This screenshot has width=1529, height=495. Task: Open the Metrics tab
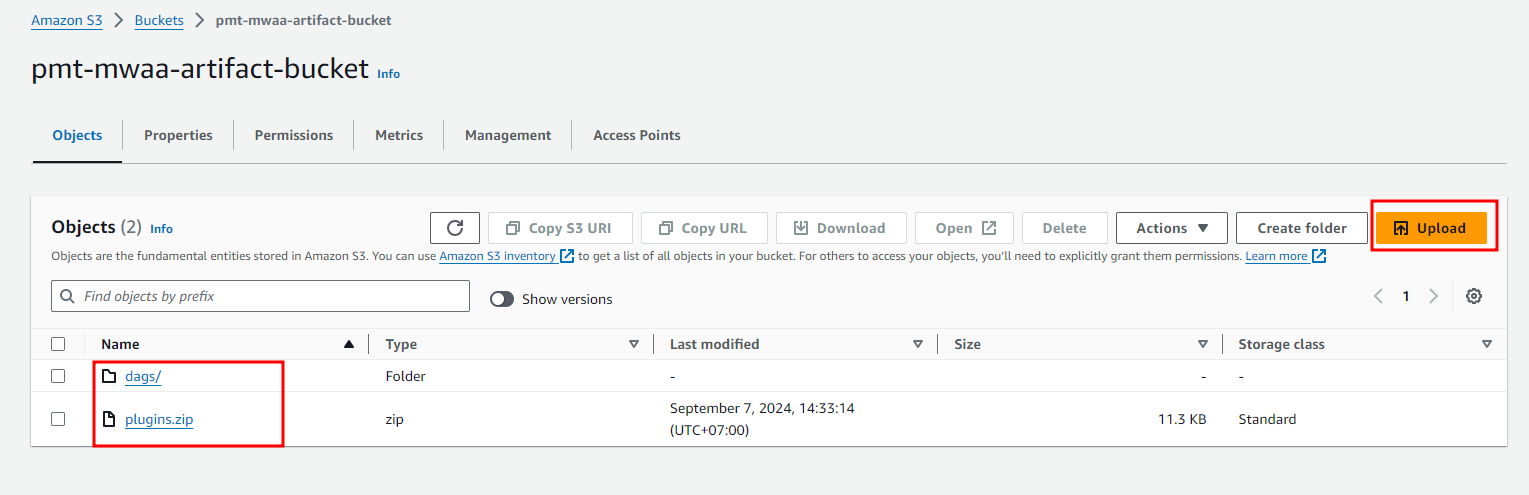[399, 135]
